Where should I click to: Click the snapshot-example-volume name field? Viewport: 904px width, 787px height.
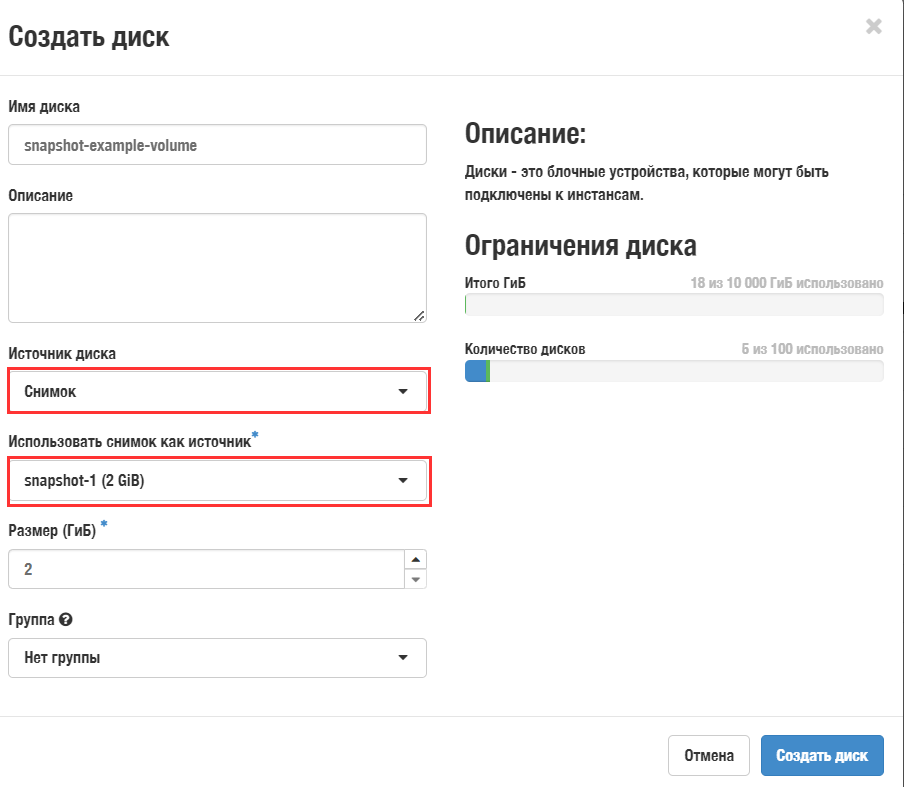point(217,144)
